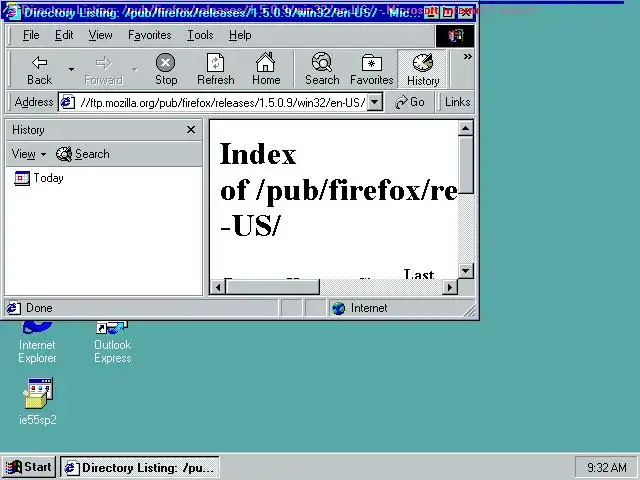Screen dimensions: 640x480
Task: Click the 9:32 AM system clock
Action: [x=607, y=467]
